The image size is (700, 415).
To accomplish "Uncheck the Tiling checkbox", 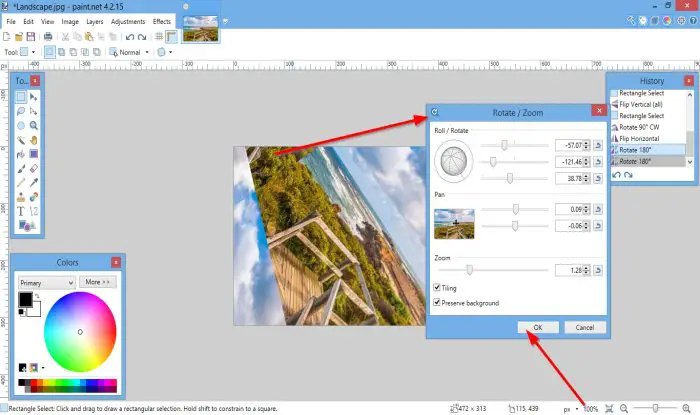I will pos(437,287).
